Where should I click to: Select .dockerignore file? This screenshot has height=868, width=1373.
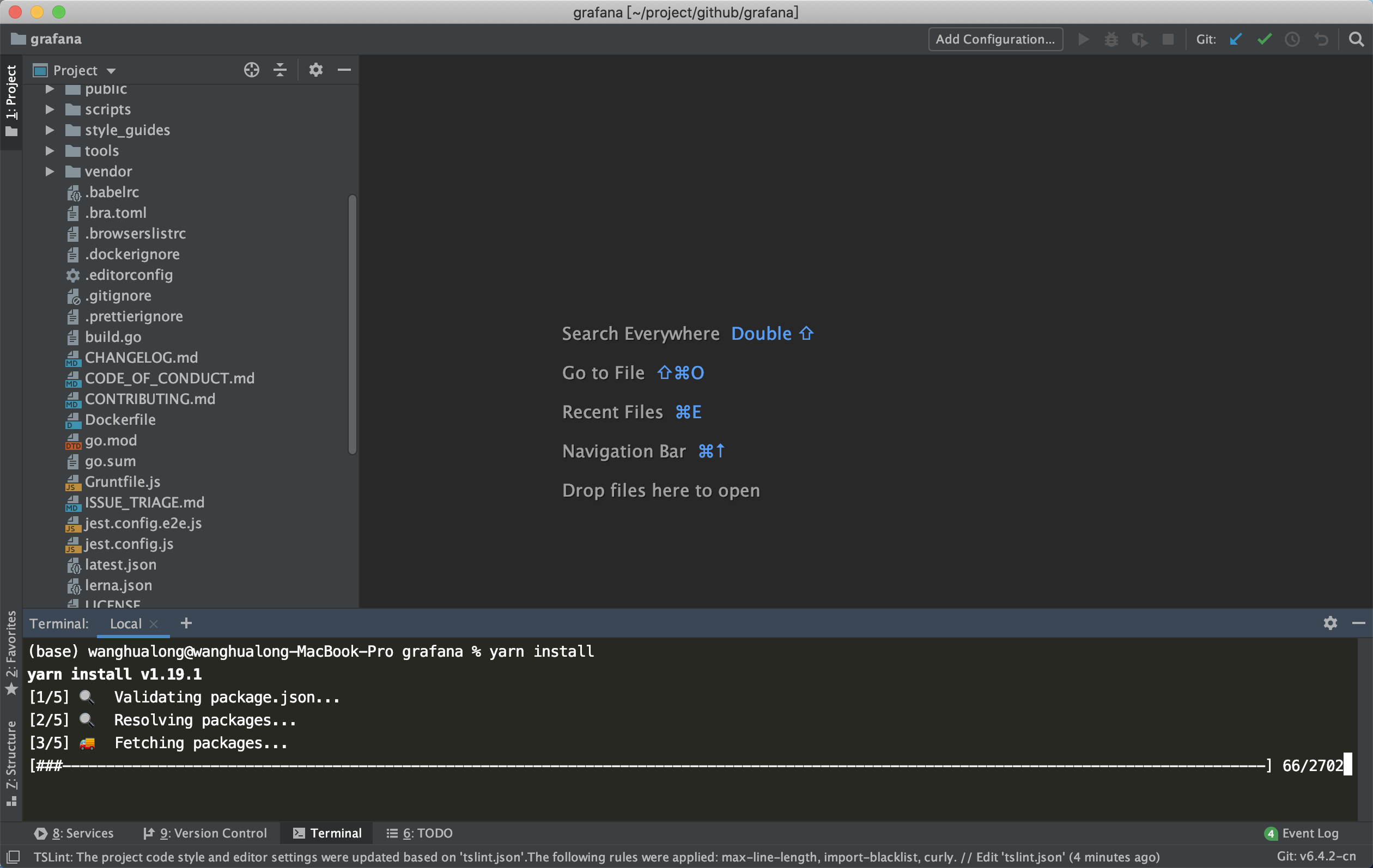coord(132,254)
